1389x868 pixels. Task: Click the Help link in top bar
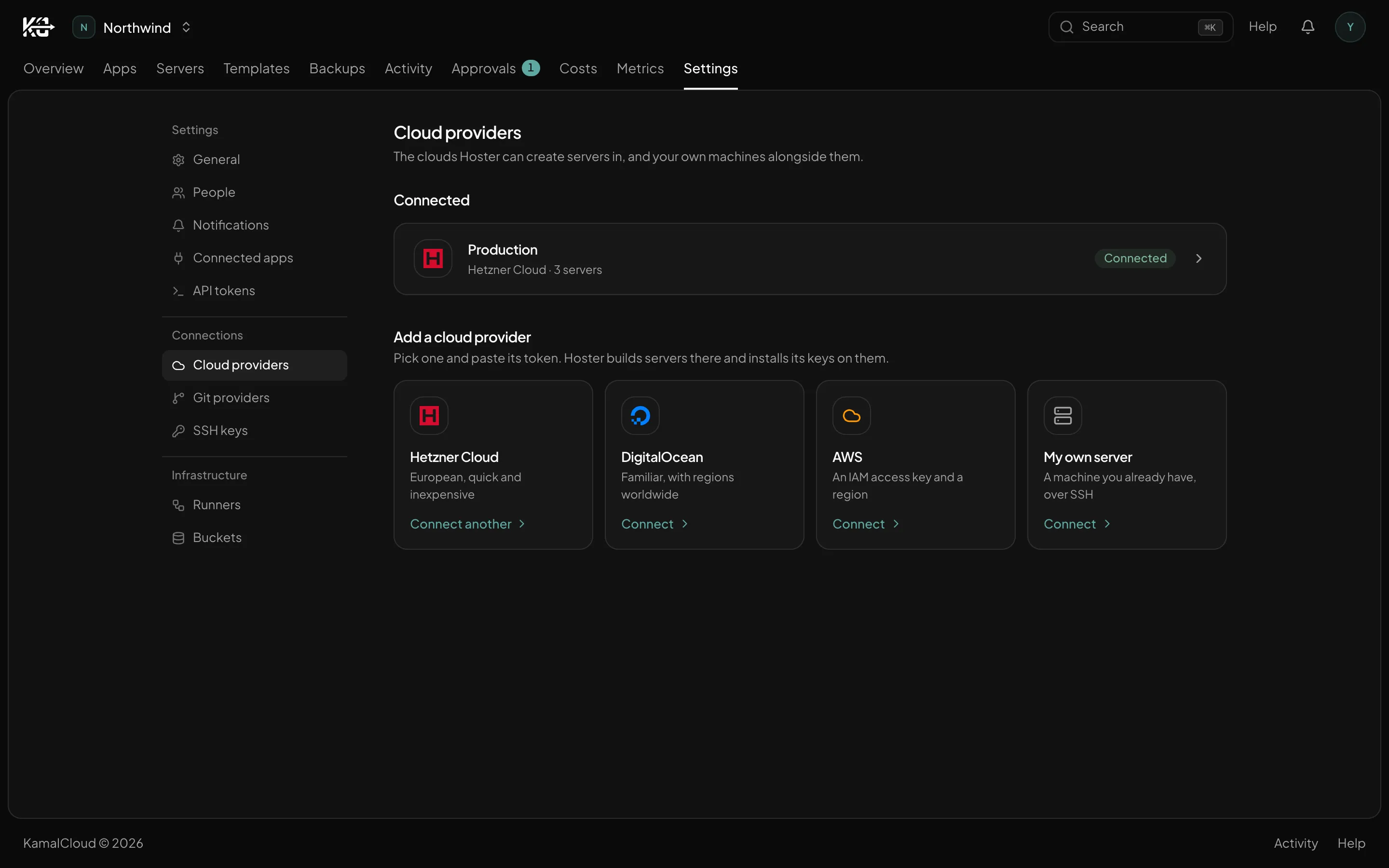click(1262, 27)
